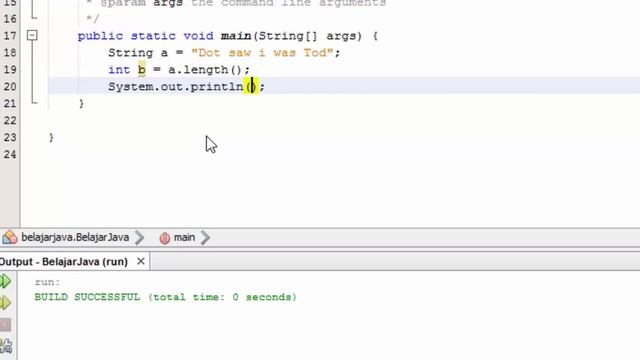Click a.length() call on line 19
Image resolution: width=640 pixels, height=360 pixels.
pyautogui.click(x=205, y=70)
